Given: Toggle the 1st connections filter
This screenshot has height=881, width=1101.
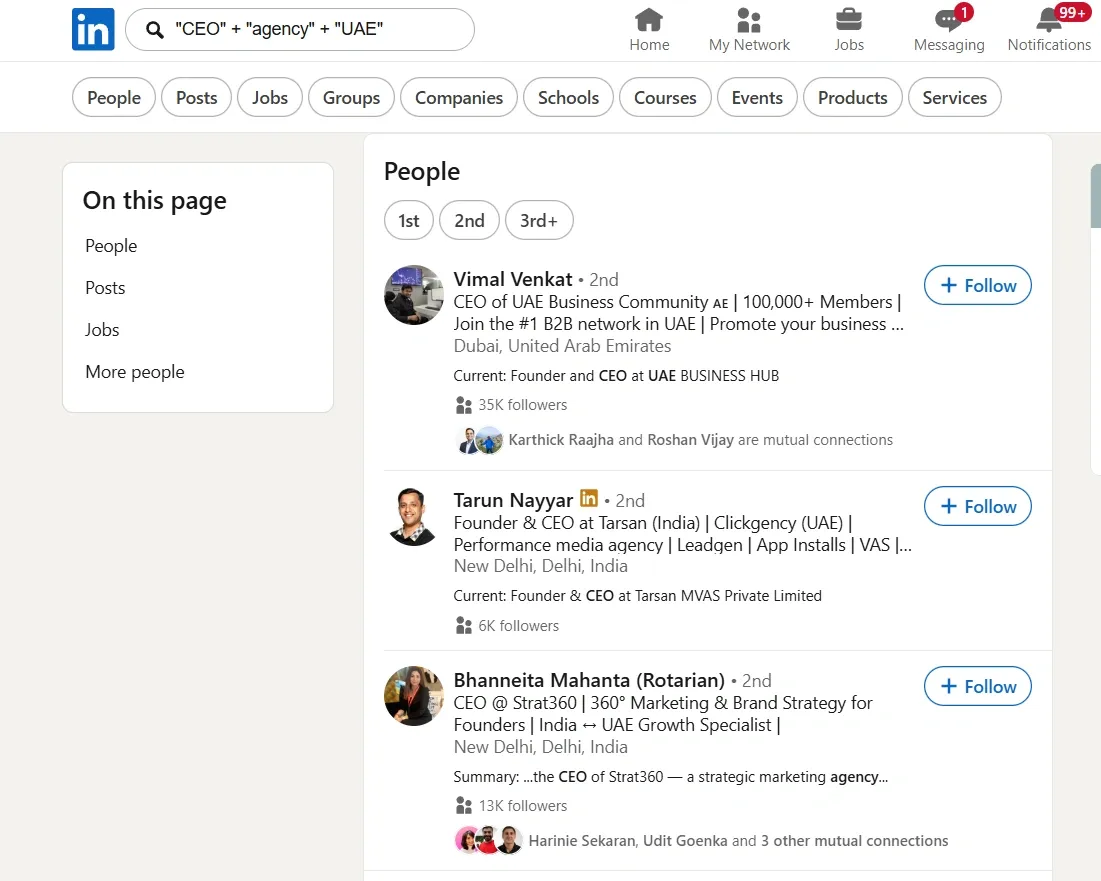Looking at the screenshot, I should 409,220.
